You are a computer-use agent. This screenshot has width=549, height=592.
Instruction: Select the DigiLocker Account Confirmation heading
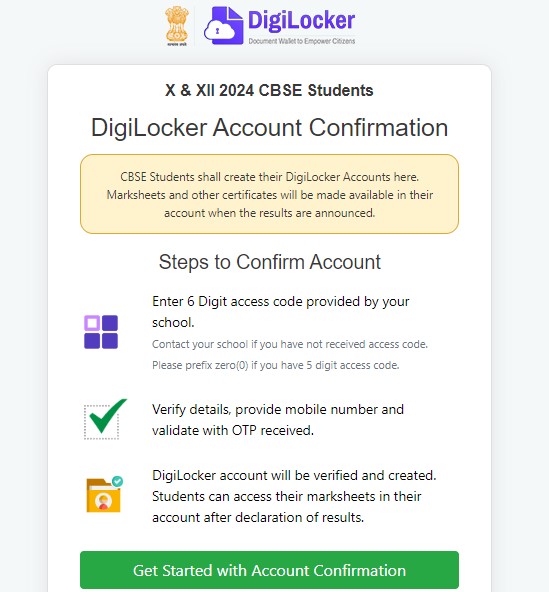(x=269, y=127)
